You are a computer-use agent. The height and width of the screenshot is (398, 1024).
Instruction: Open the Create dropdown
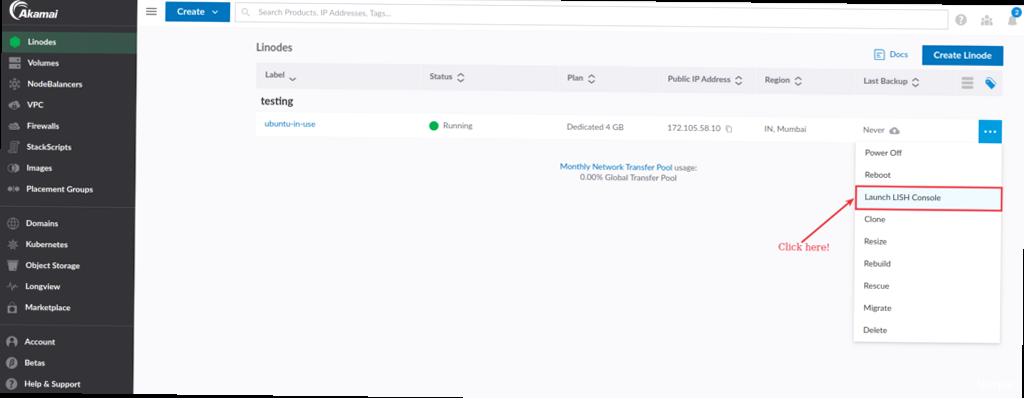(197, 12)
